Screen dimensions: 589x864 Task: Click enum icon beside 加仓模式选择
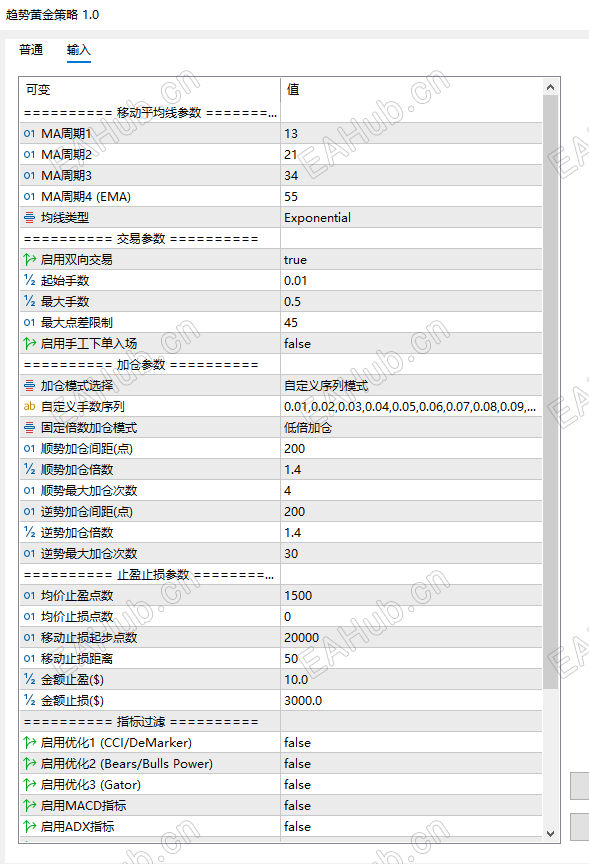(29, 386)
